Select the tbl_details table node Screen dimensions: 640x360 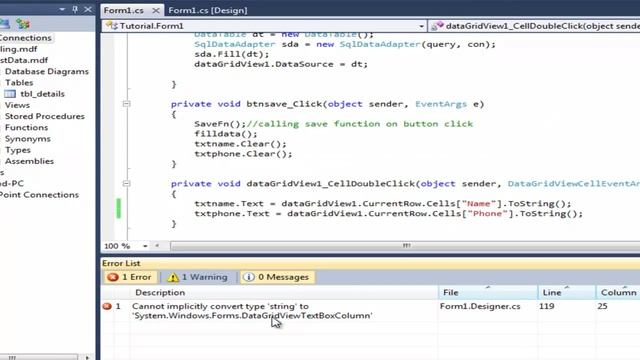[x=42, y=94]
